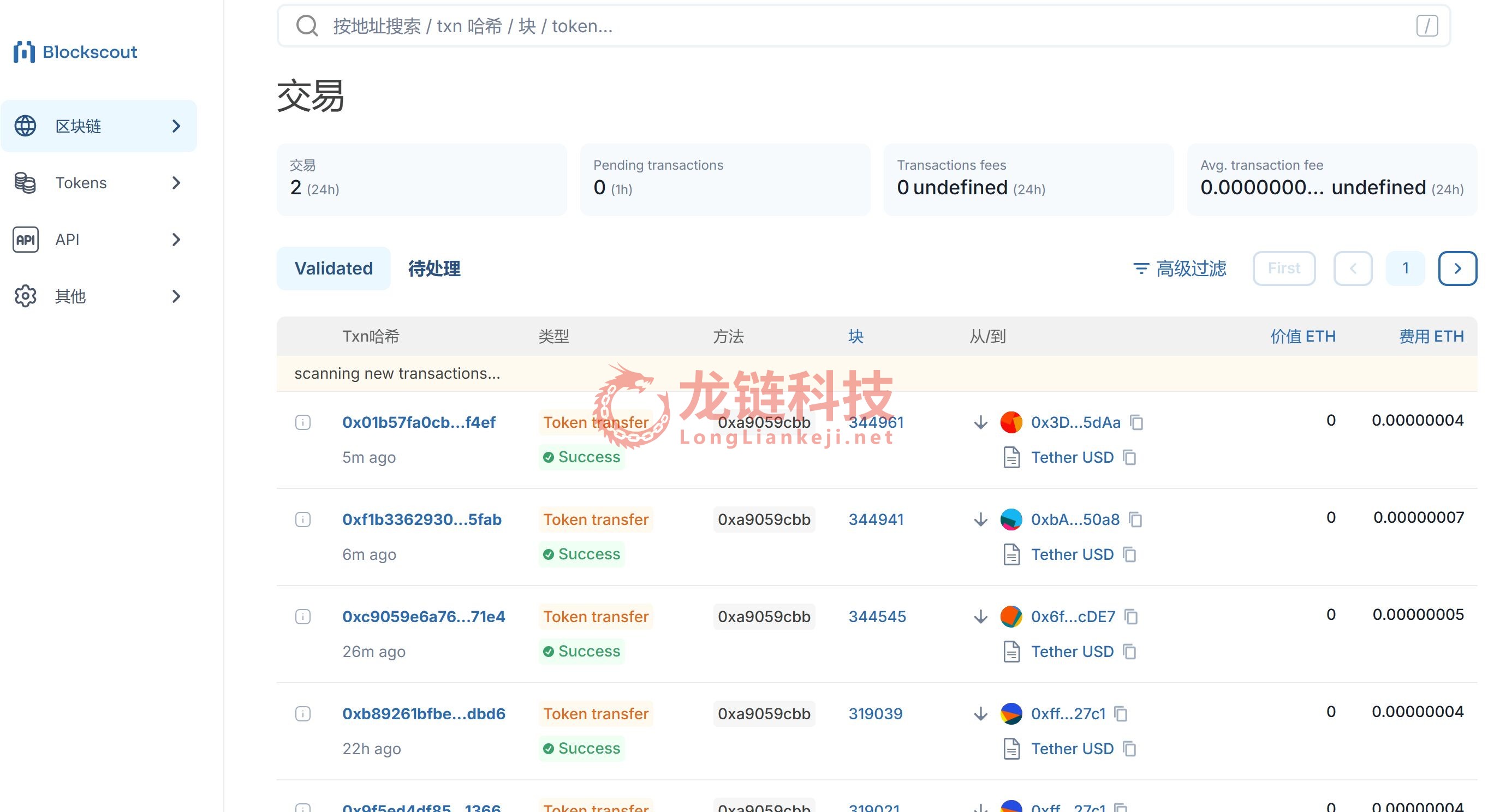Click the First pagination button
Viewport: 1488px width, 812px height.
click(x=1283, y=268)
